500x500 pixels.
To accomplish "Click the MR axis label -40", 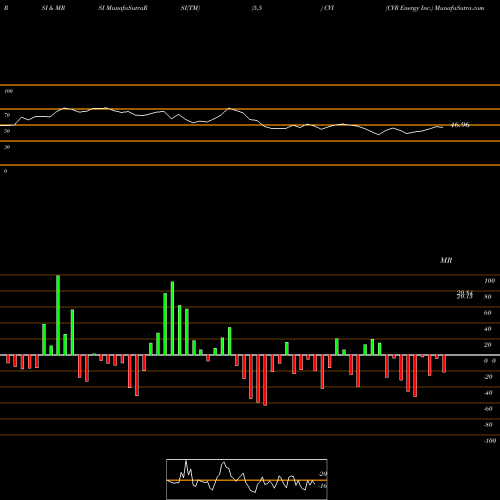I will click(488, 393).
